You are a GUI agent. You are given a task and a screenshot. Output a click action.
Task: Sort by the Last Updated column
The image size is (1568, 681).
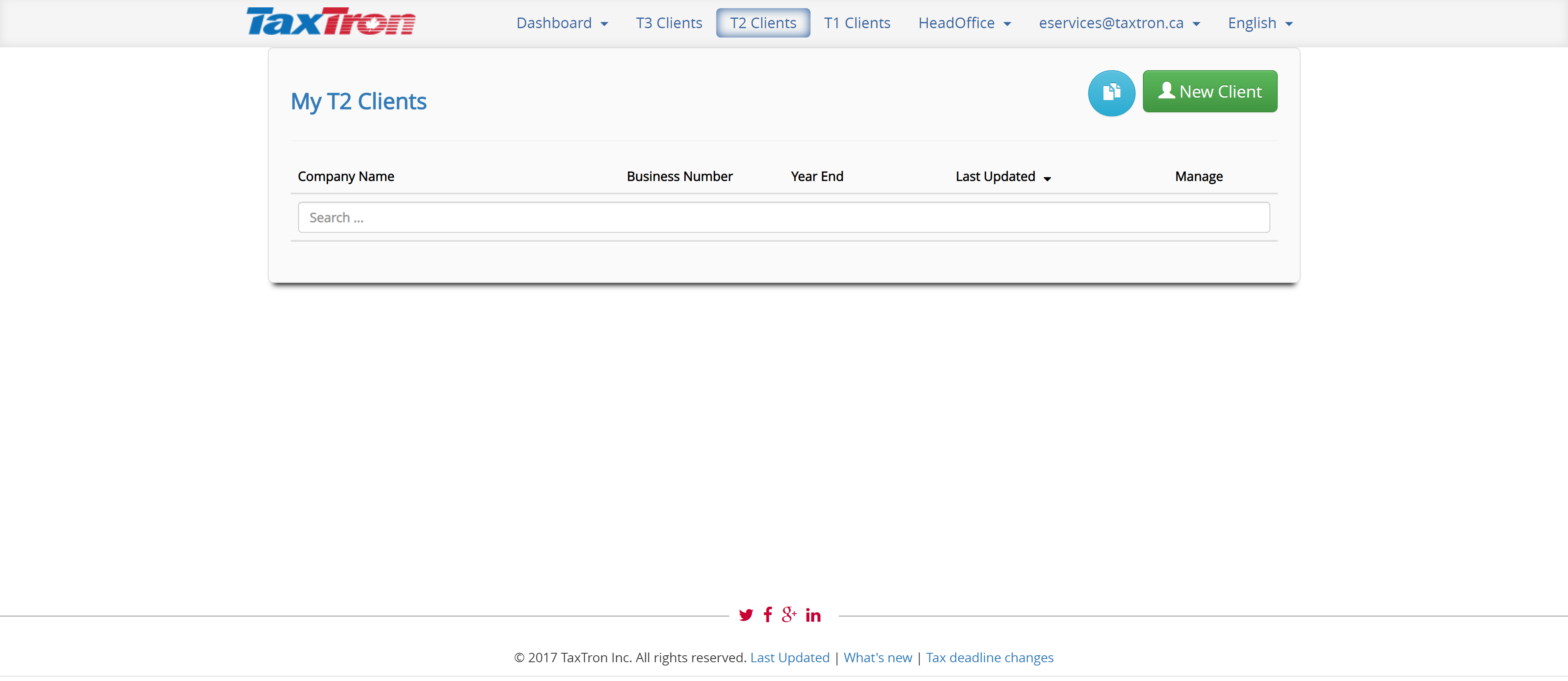[1002, 176]
